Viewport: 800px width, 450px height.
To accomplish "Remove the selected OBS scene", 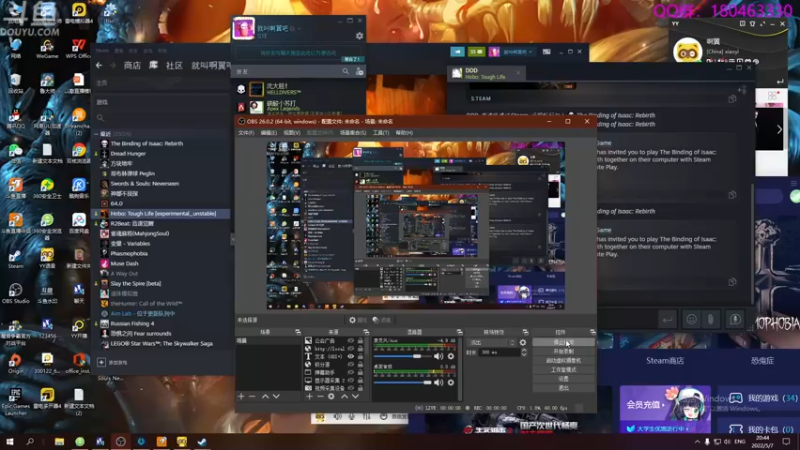I will point(252,396).
